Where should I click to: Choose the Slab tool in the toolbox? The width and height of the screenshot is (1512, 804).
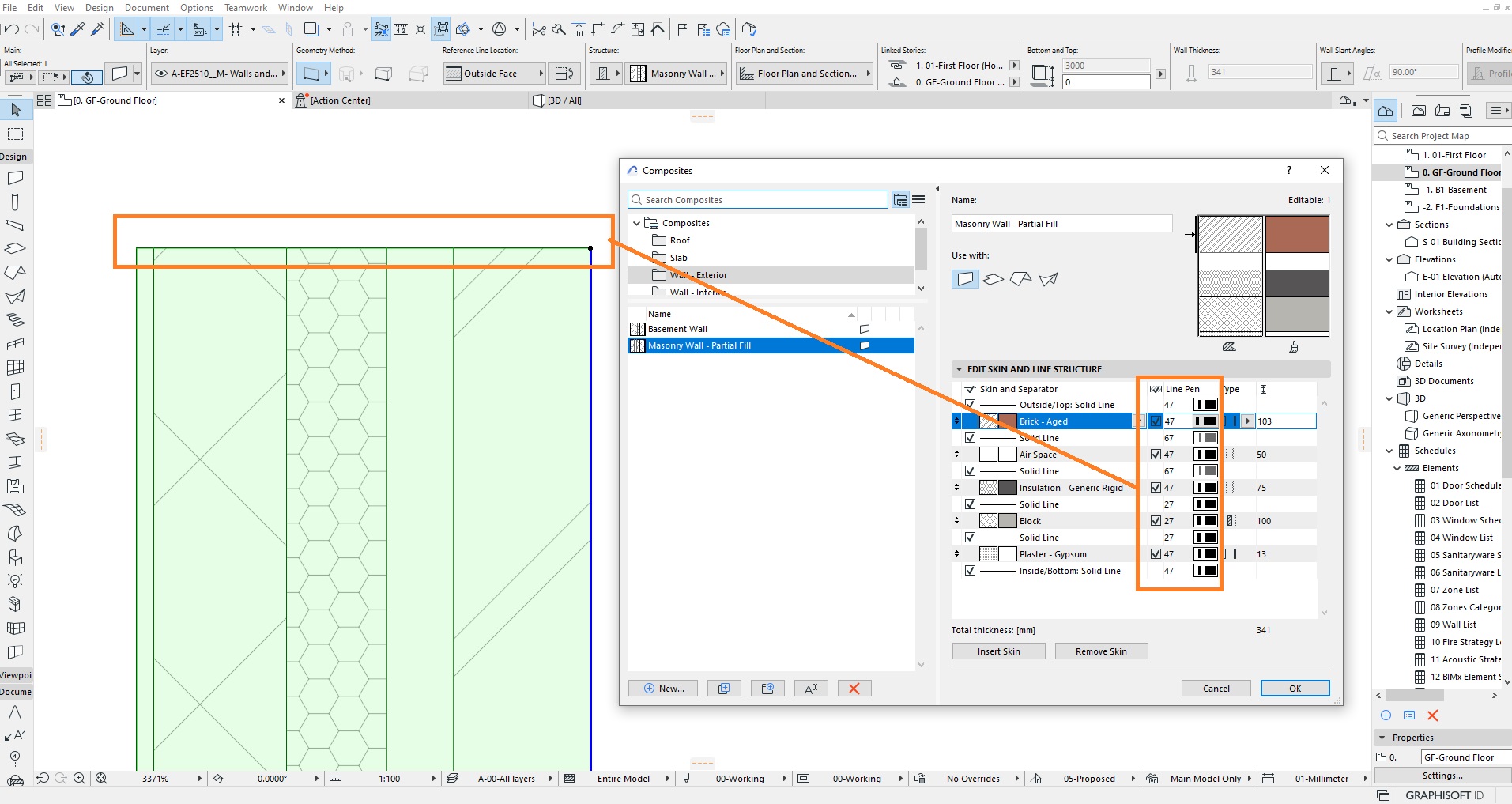click(x=15, y=248)
